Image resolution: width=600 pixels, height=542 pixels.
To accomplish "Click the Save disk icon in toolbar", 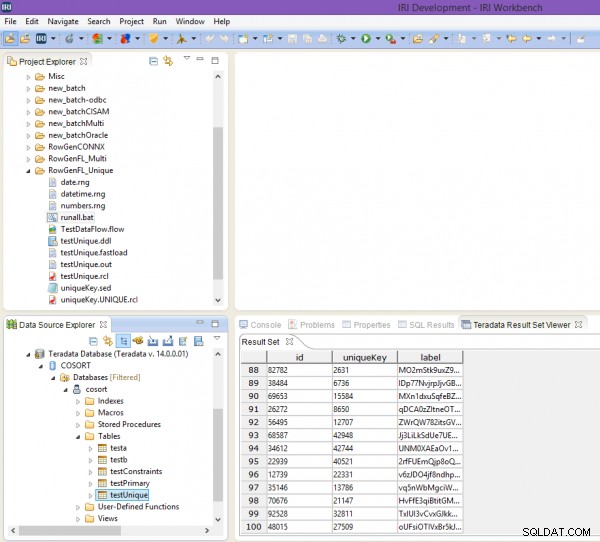I will (x=292, y=38).
